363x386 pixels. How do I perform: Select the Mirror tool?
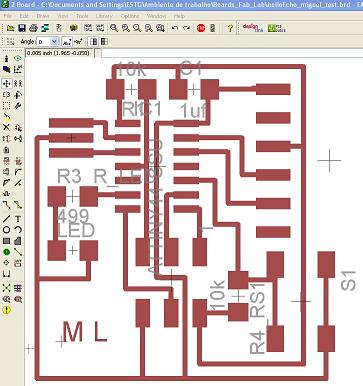7,95
